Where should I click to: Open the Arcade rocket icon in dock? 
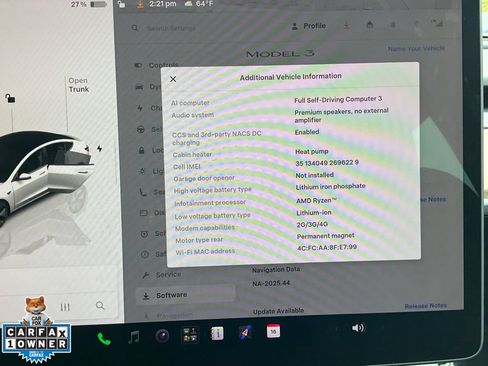(x=245, y=332)
